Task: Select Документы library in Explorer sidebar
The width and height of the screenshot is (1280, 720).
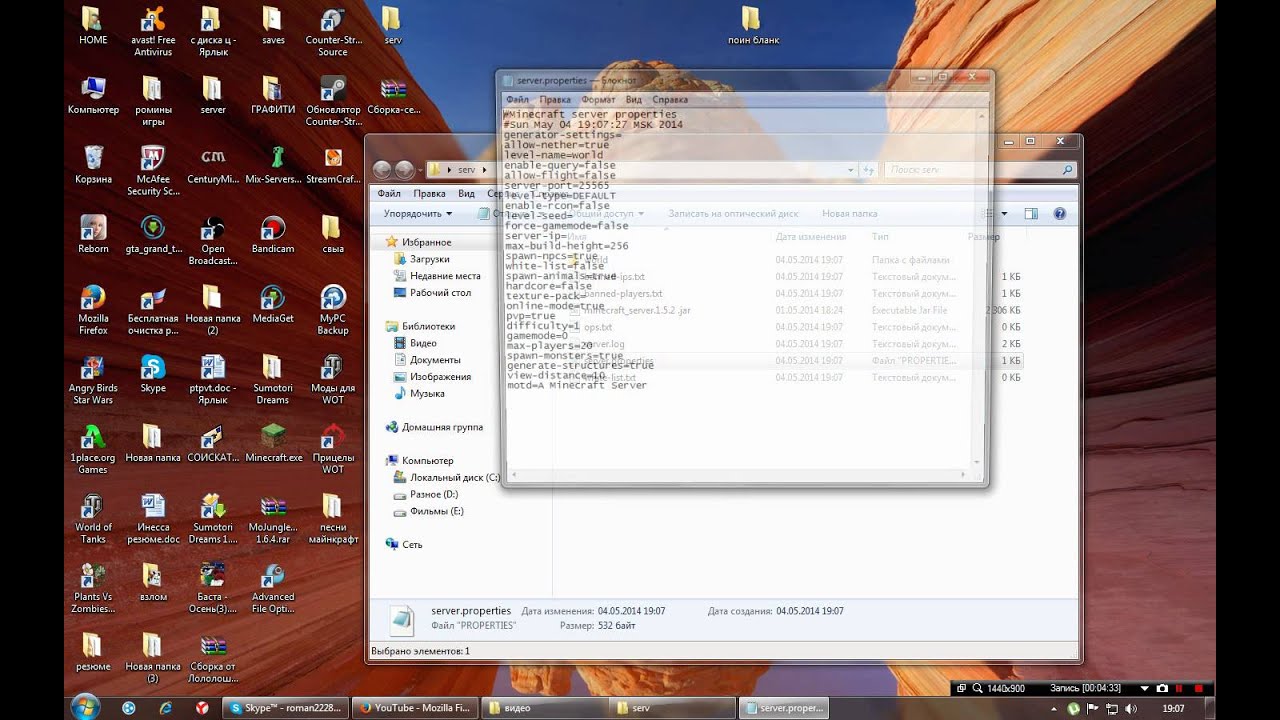Action: tap(434, 360)
